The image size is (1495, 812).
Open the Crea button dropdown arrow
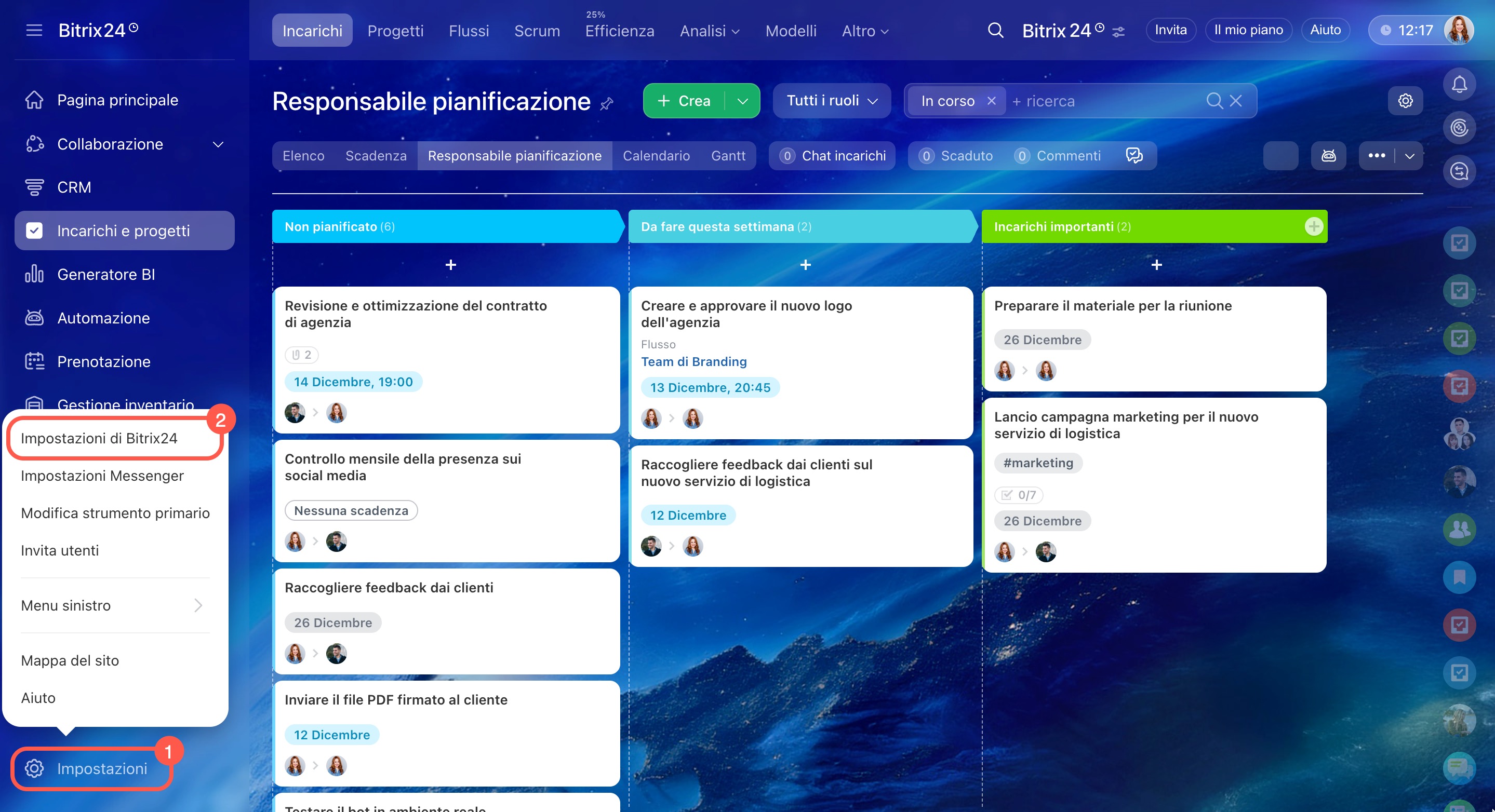(x=742, y=101)
